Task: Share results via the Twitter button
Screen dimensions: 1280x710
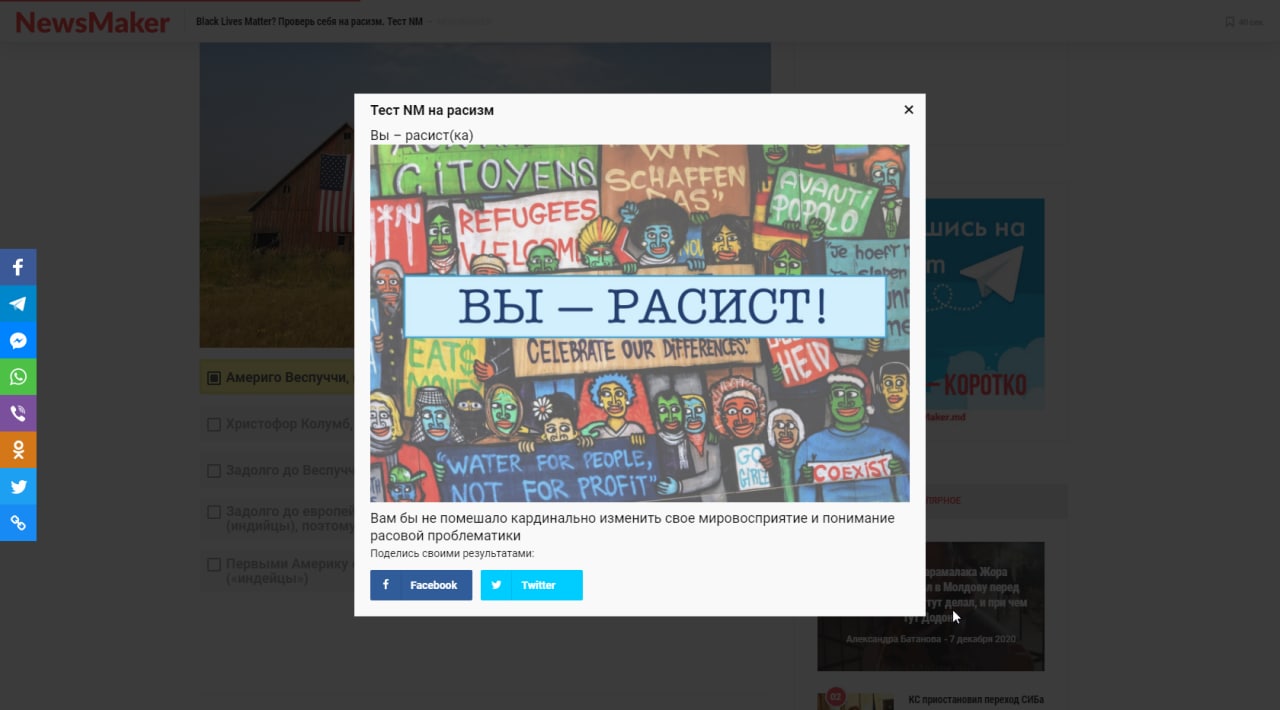Action: point(531,585)
